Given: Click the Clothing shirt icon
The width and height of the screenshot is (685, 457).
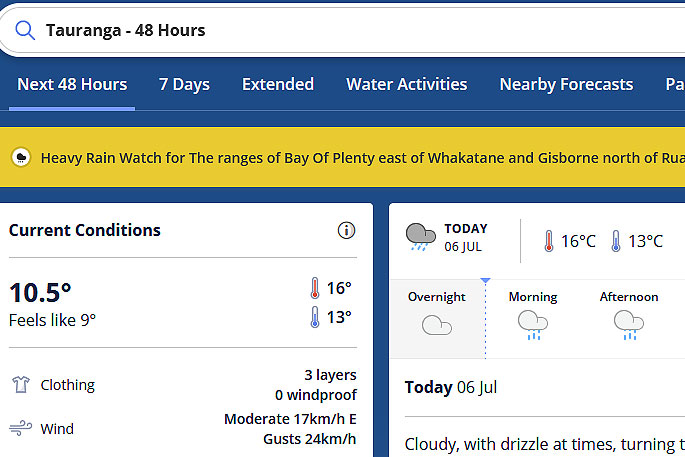Looking at the screenshot, I should [21, 384].
